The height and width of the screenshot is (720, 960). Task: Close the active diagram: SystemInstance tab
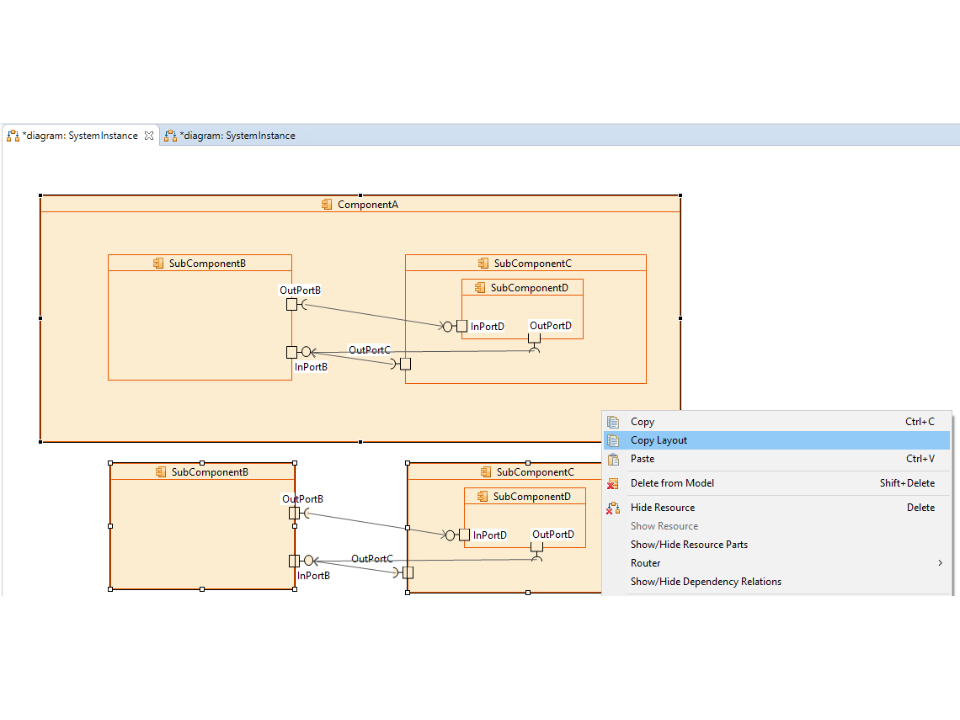point(149,136)
